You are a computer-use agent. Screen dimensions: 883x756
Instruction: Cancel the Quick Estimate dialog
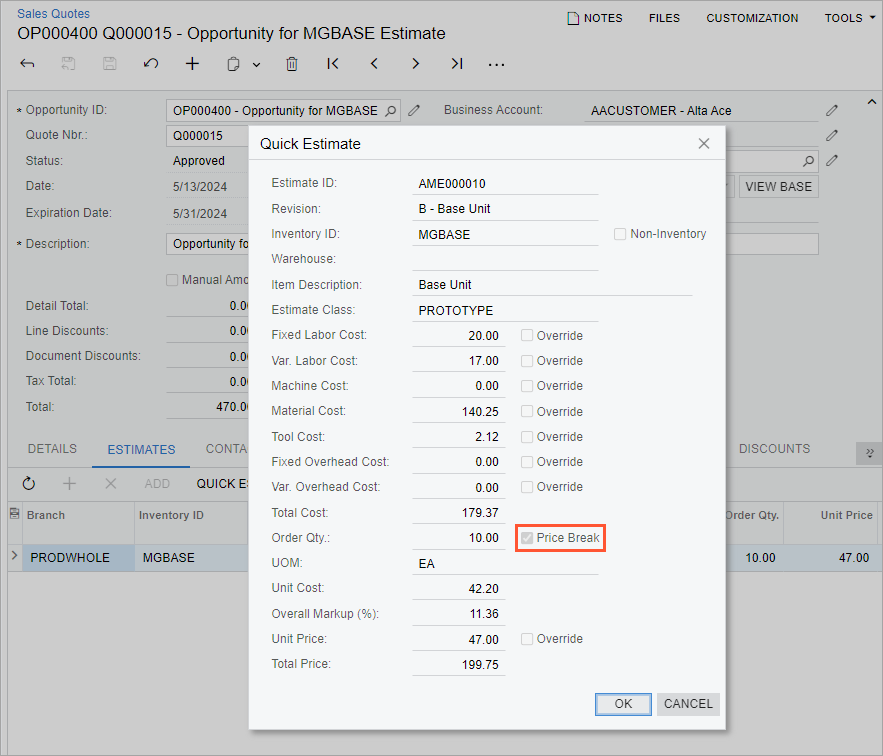coord(688,704)
